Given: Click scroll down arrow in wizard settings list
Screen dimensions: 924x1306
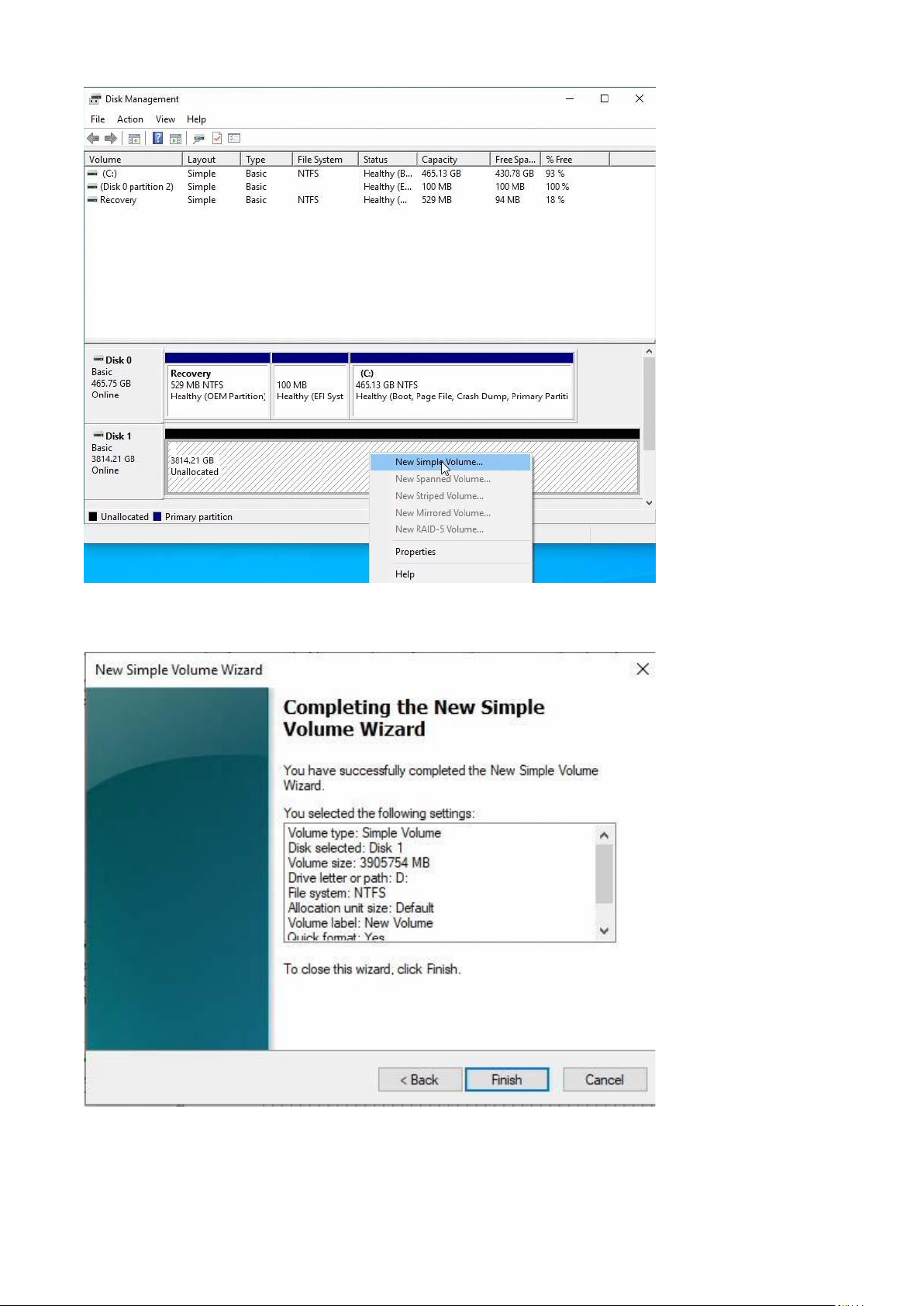Looking at the screenshot, I should [x=605, y=931].
